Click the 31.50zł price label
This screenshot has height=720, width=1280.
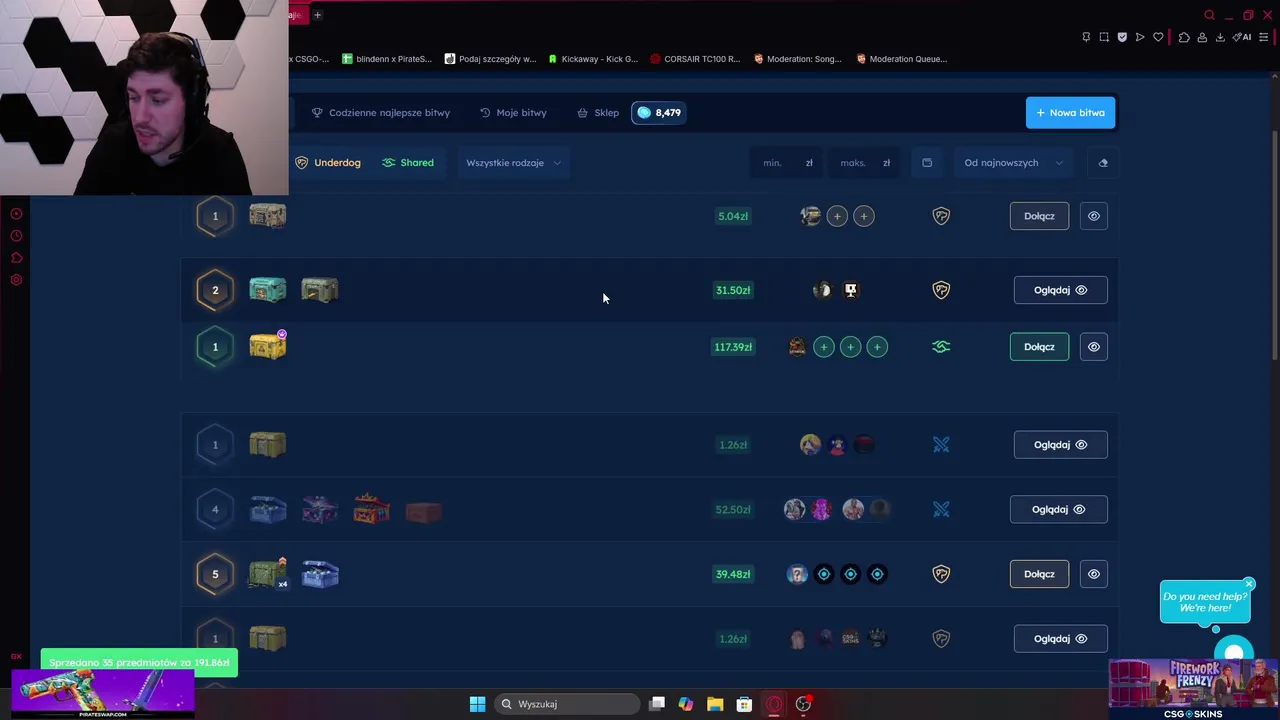(733, 290)
